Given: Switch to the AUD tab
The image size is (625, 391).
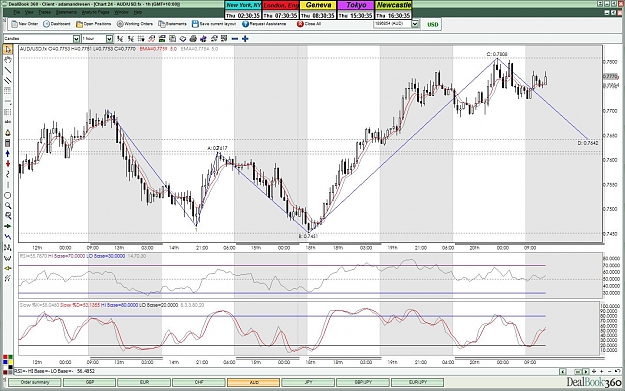Looking at the screenshot, I should point(254,382).
